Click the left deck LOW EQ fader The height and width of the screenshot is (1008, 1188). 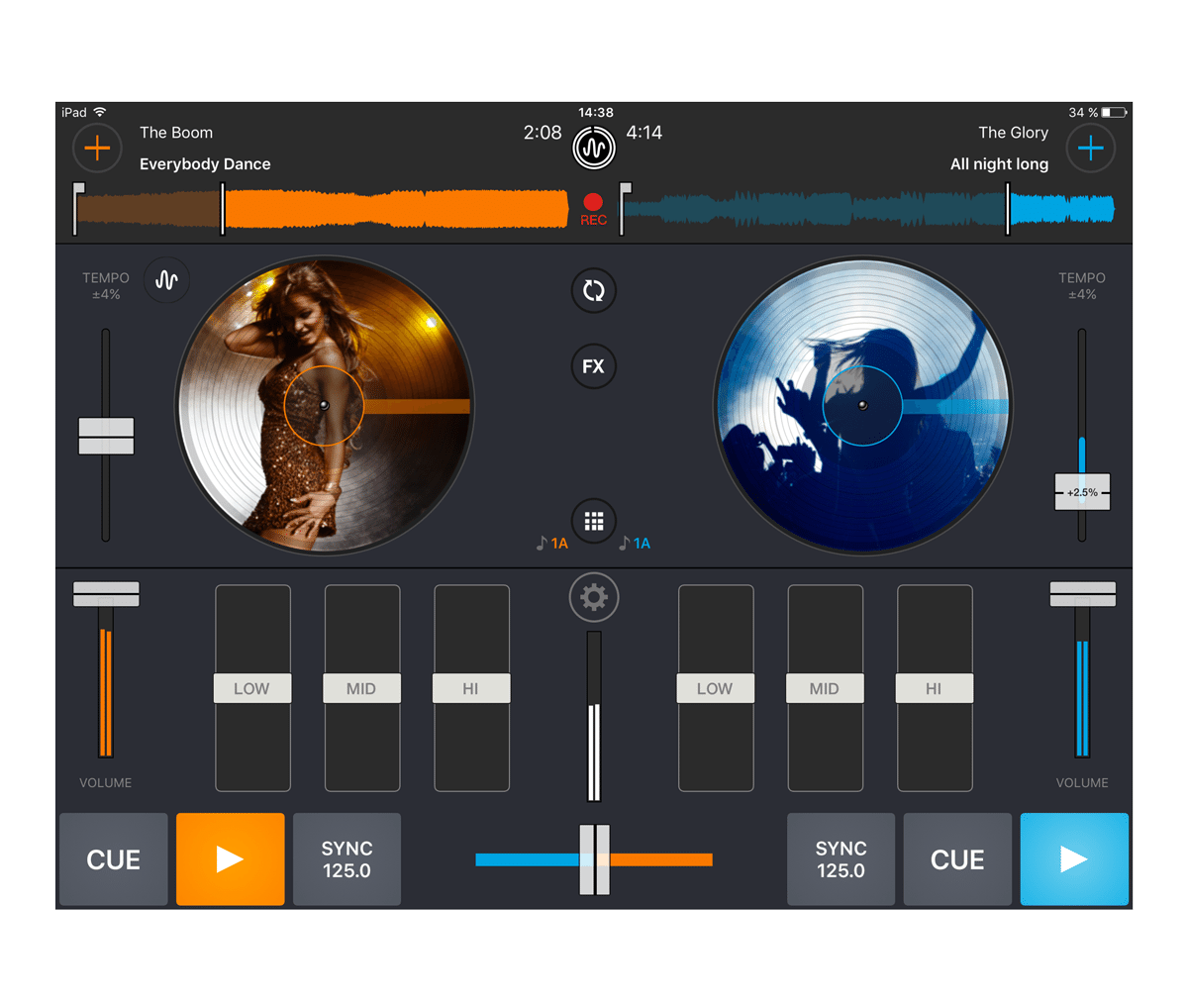point(252,688)
